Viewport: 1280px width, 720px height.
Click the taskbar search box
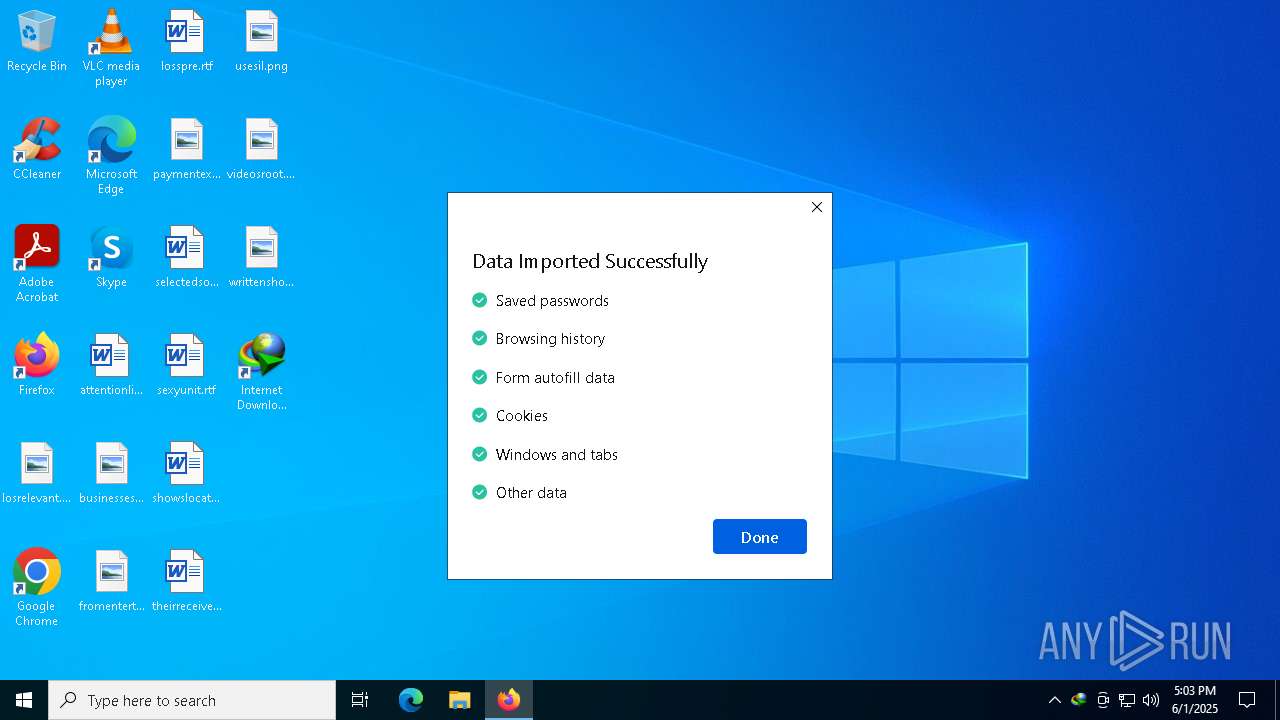pos(192,700)
